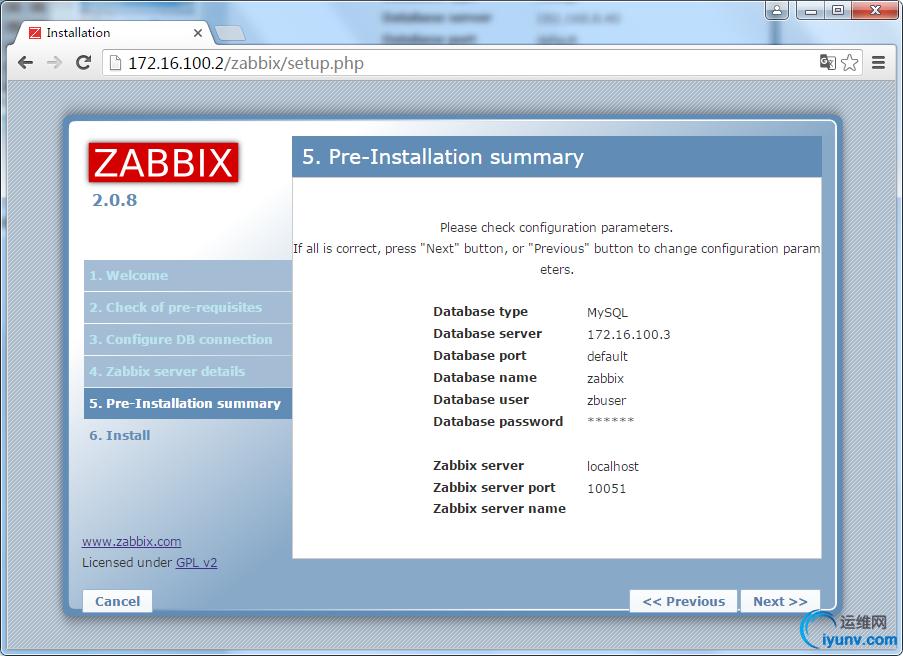Viewport: 903px width, 656px height.
Task: Click the Database type value MySQL
Action: 607,313
